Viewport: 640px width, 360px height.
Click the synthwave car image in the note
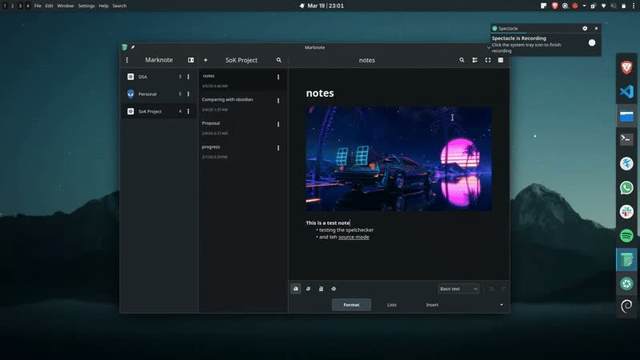[x=398, y=159]
